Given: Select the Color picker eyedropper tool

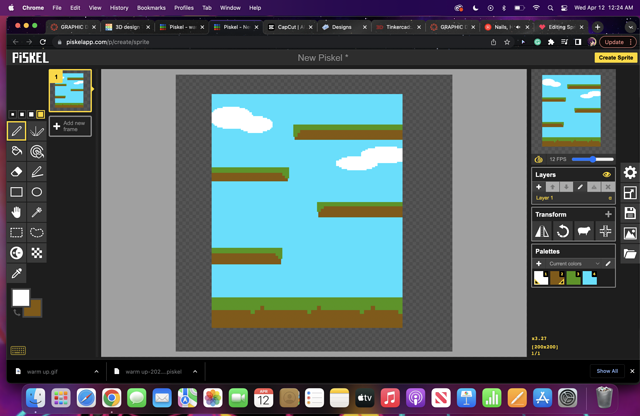Looking at the screenshot, I should tap(16, 273).
